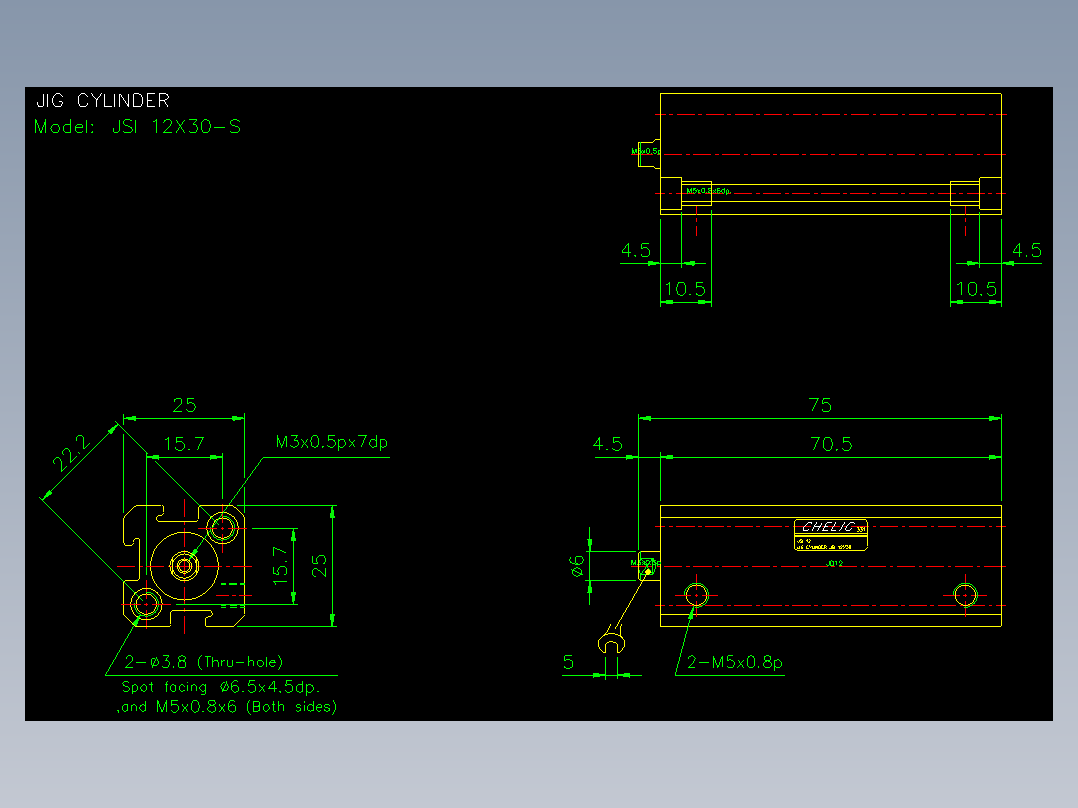1078x808 pixels.
Task: Click the "2-M5x0.8p" port callout
Action: click(x=734, y=662)
